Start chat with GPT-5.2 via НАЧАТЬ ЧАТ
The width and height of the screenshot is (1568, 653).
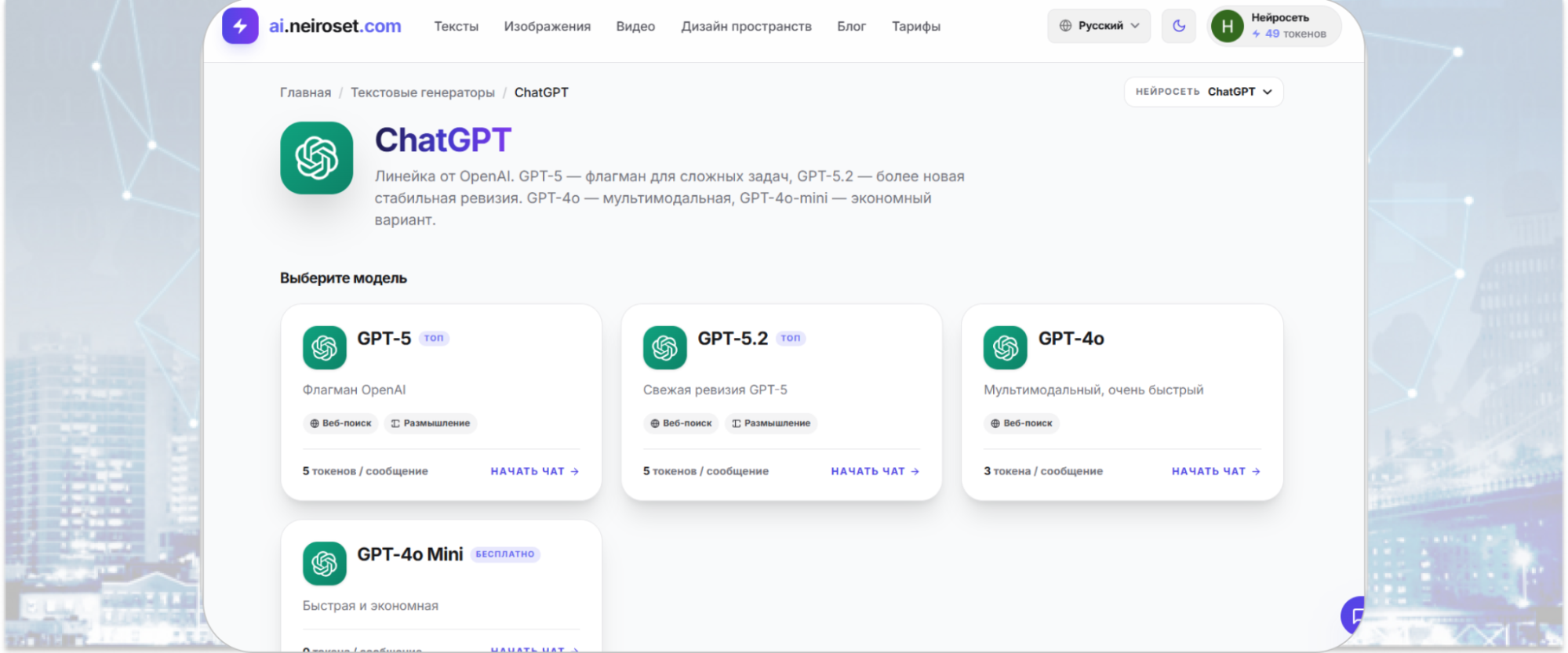[x=875, y=471]
